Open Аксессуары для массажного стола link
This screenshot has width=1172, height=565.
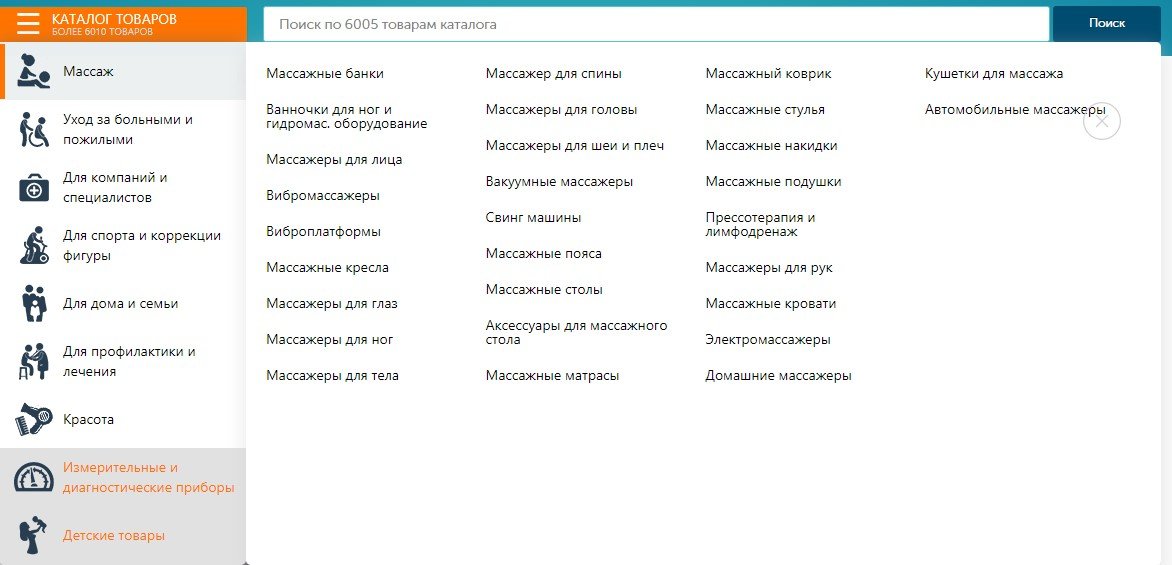(x=576, y=333)
